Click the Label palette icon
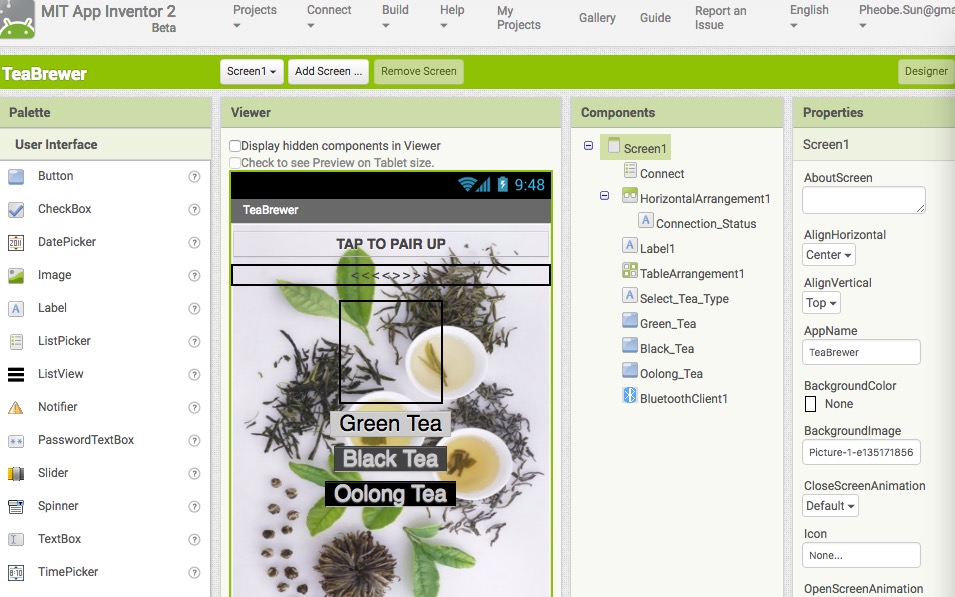This screenshot has height=597, width=955. [16, 308]
